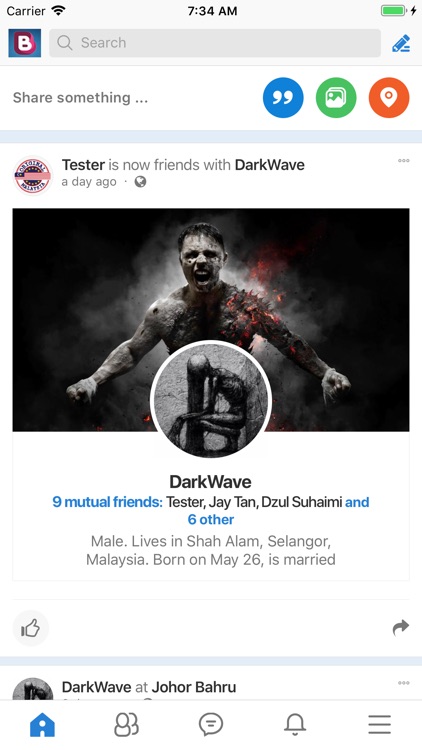422x750 pixels.
Task: Tap the green photo share icon
Action: pyautogui.click(x=336, y=98)
